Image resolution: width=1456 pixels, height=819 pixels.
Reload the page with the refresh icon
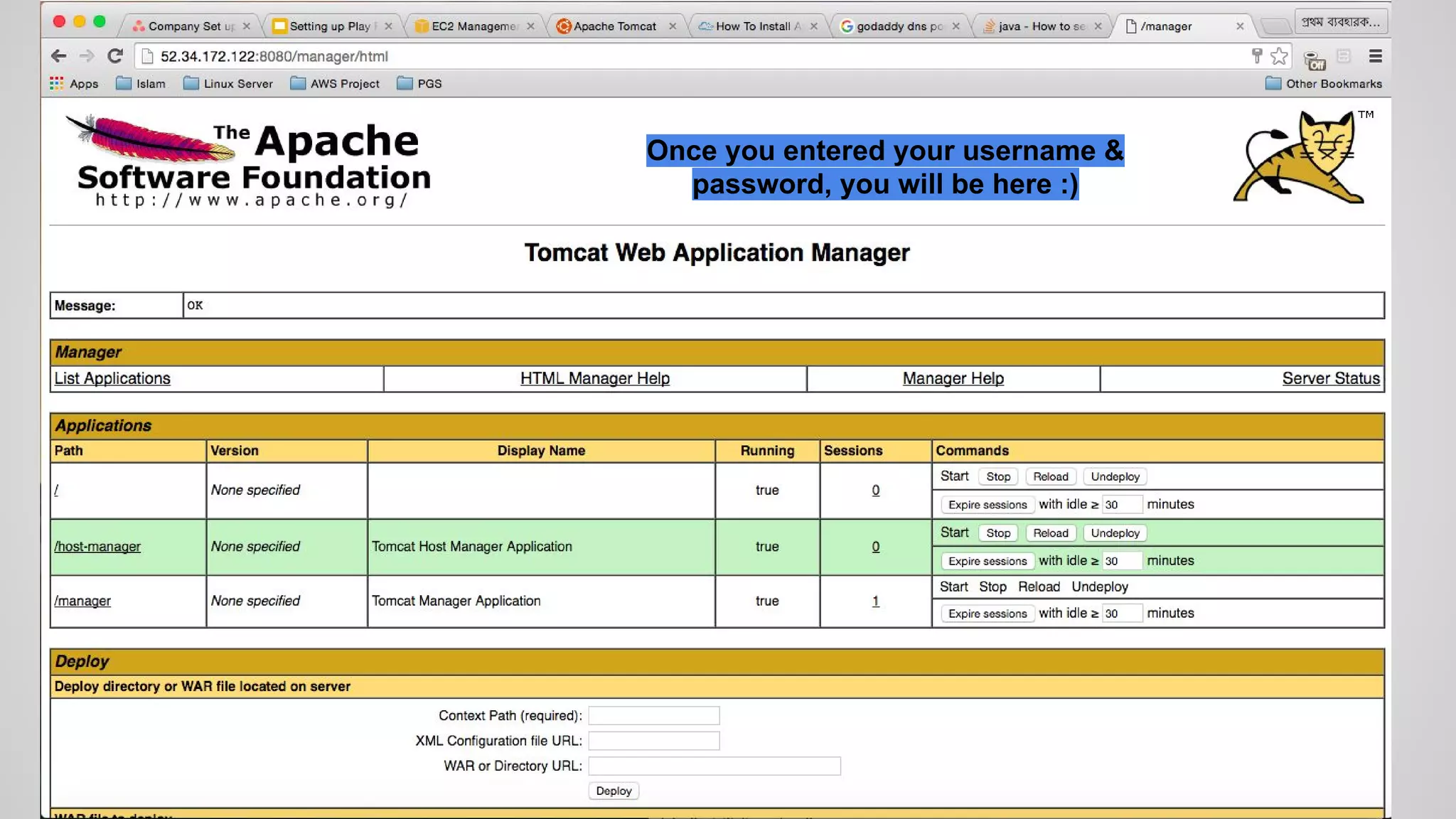tap(115, 56)
